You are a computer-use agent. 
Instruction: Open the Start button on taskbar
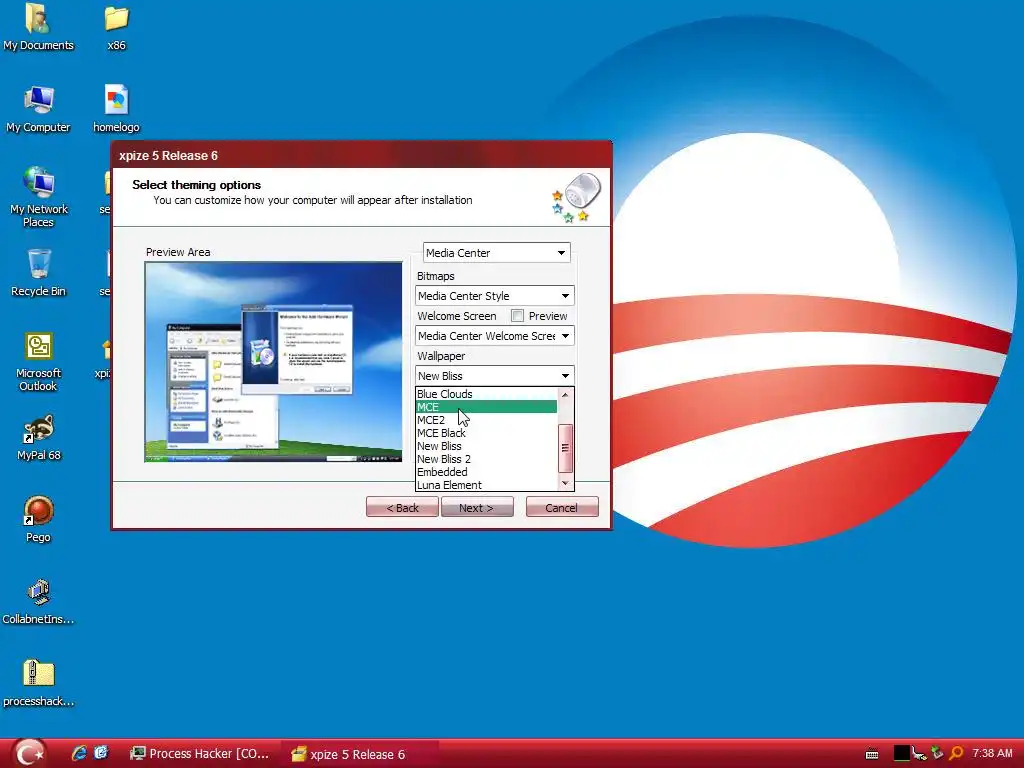[x=30, y=754]
